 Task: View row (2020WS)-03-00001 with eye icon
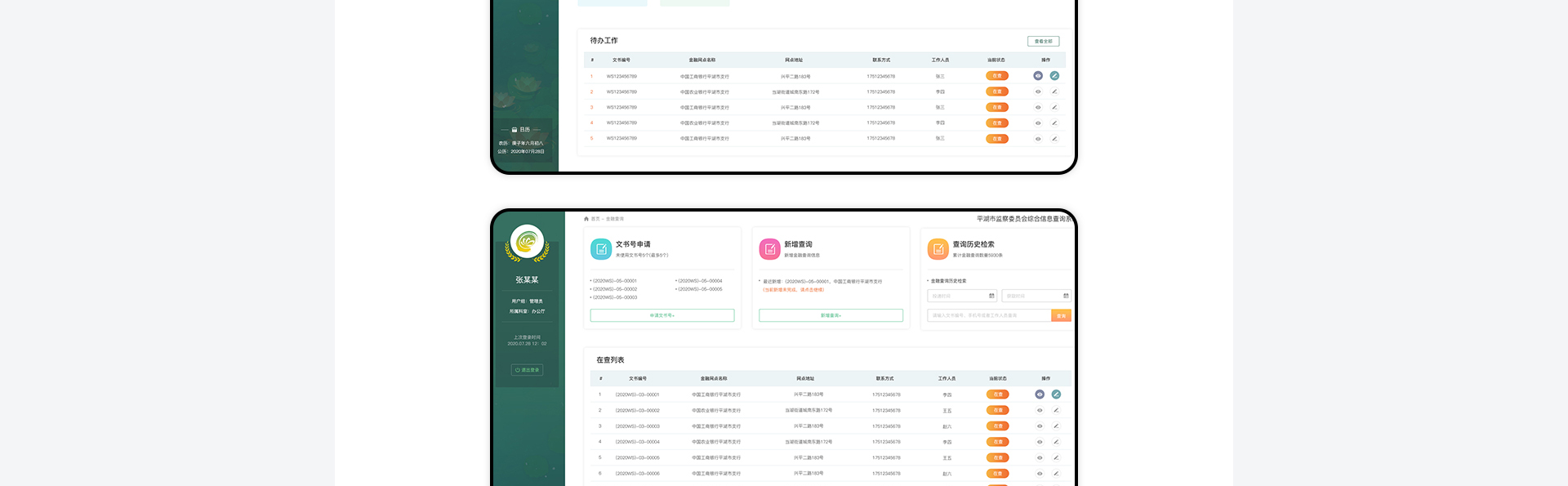pyautogui.click(x=1040, y=395)
